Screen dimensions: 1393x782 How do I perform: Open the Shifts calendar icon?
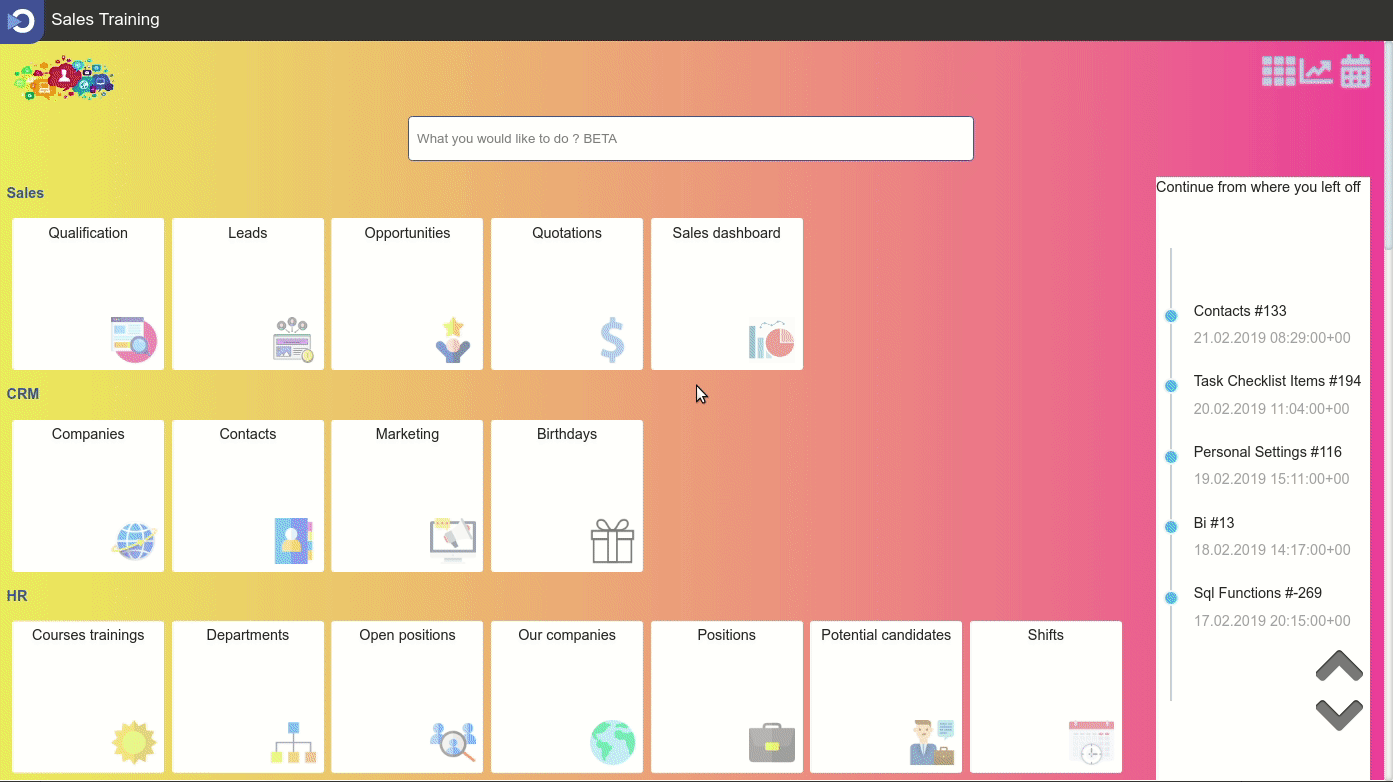point(1091,742)
